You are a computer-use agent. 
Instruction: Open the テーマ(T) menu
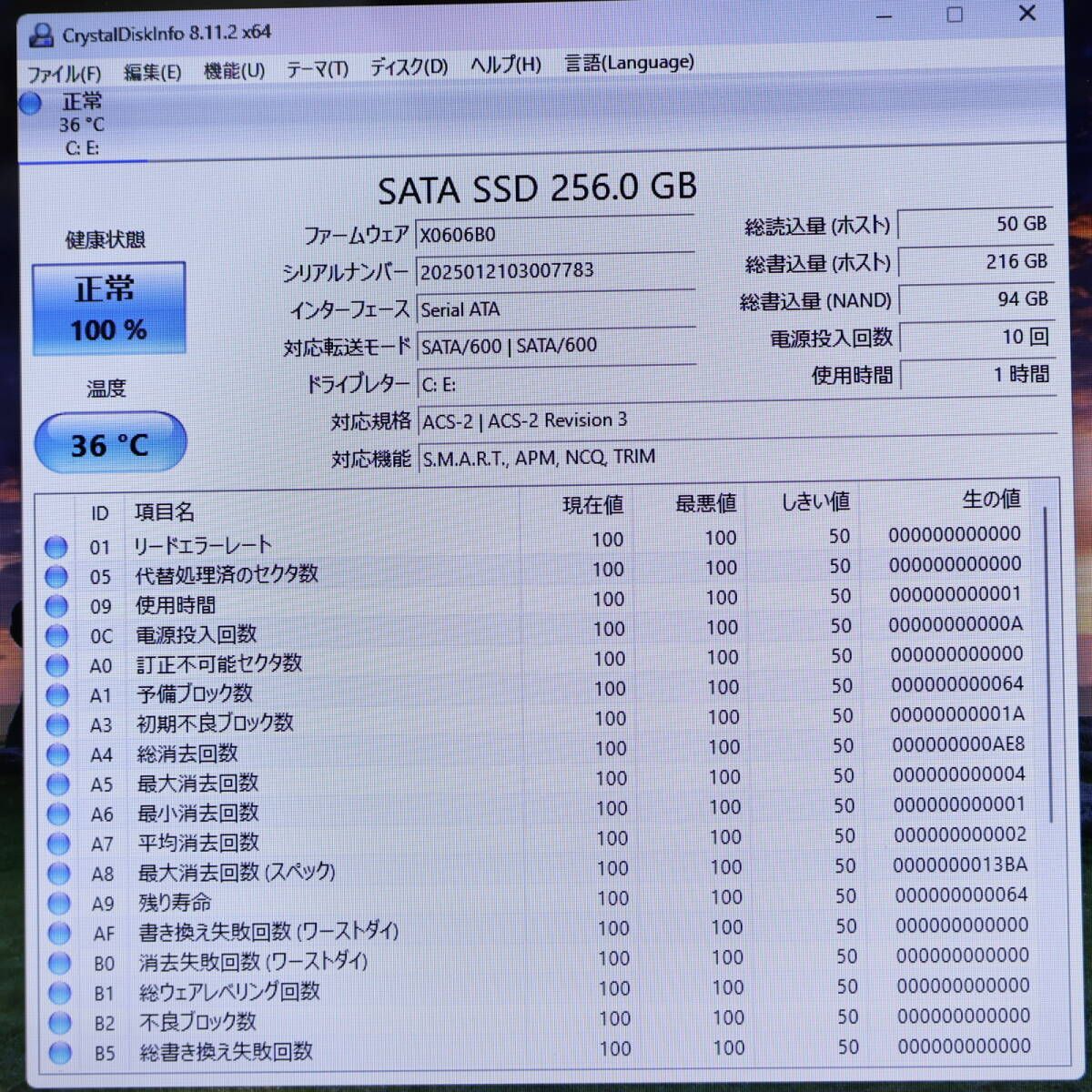317,69
